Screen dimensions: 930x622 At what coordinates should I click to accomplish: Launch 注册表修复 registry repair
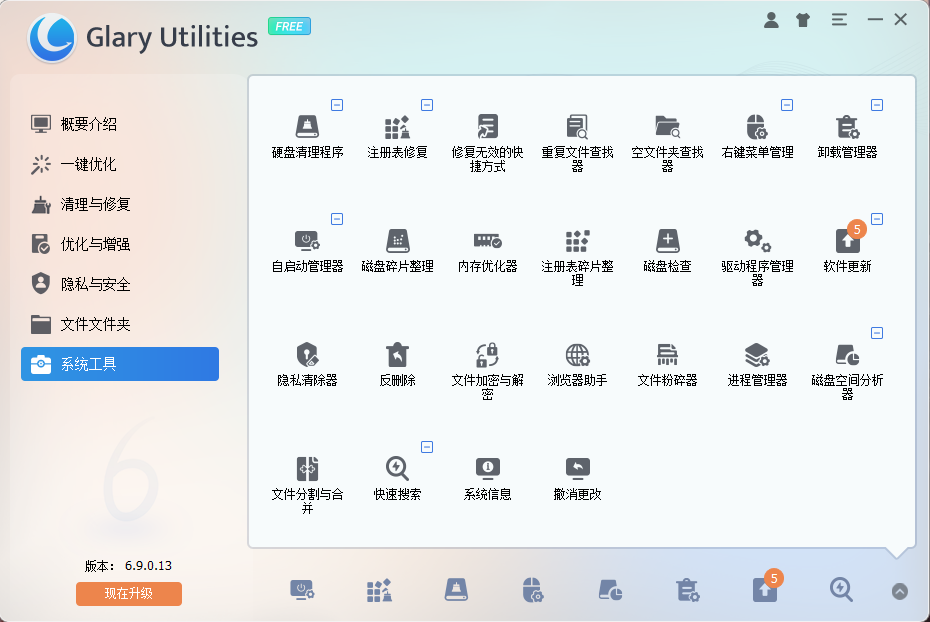coord(397,136)
